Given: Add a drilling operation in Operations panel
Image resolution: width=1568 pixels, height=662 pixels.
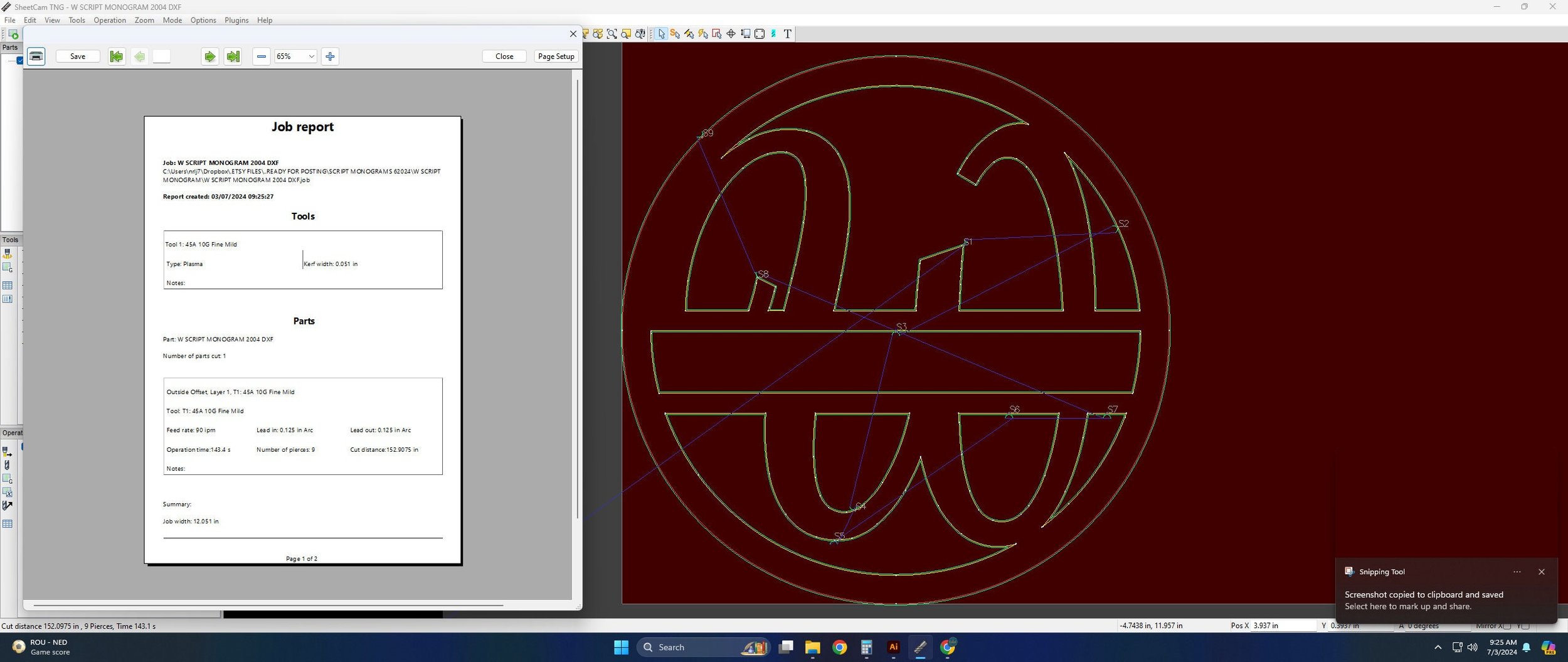Looking at the screenshot, I should coord(8,465).
